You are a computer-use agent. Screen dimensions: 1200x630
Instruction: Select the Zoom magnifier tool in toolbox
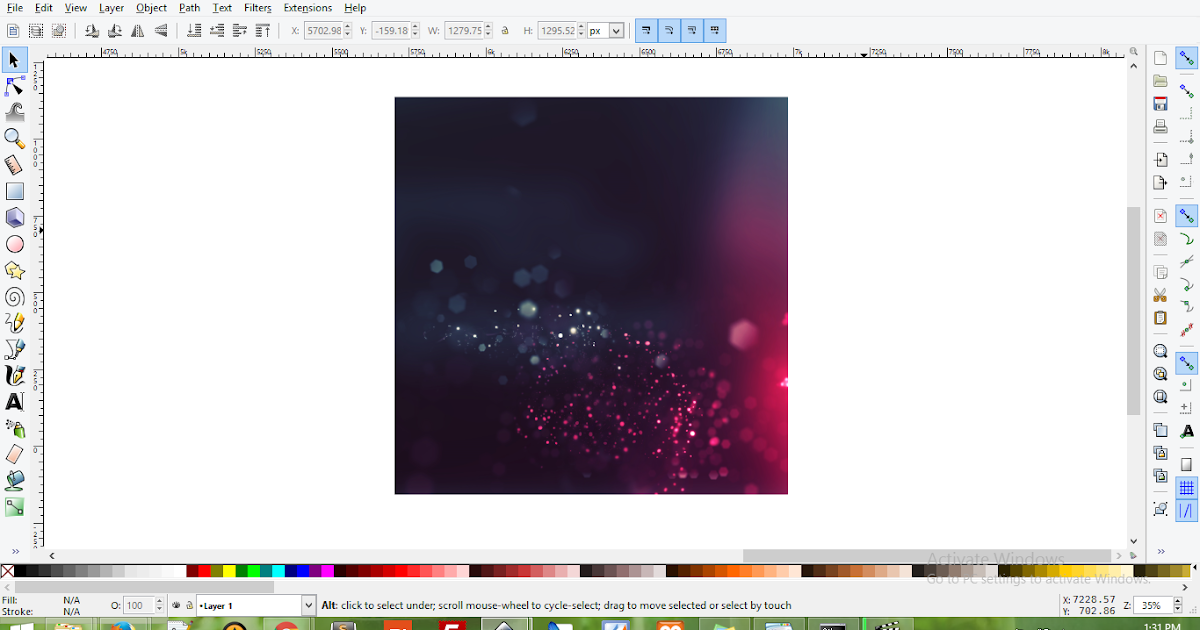[x=15, y=138]
